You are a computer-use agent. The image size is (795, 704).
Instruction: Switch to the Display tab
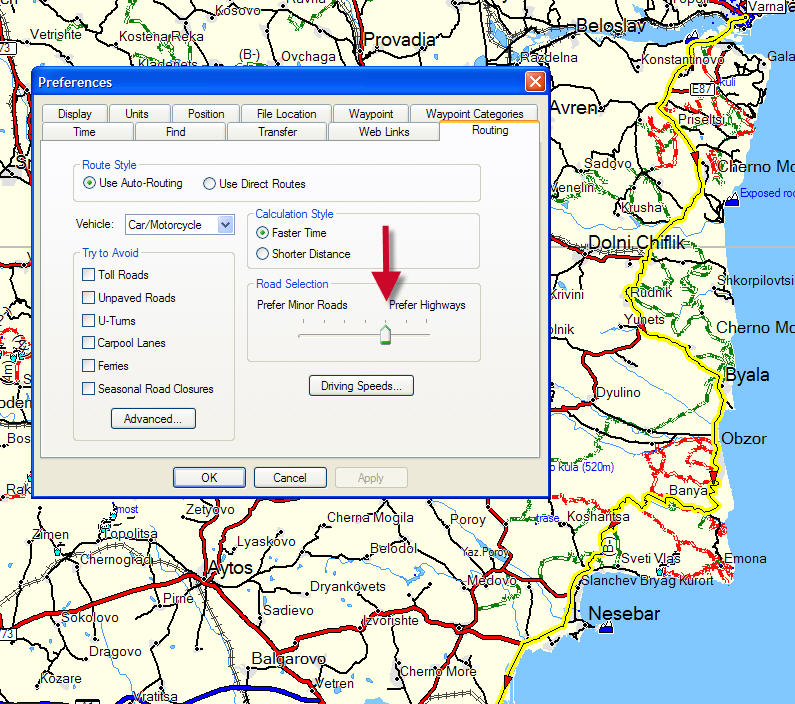(74, 114)
